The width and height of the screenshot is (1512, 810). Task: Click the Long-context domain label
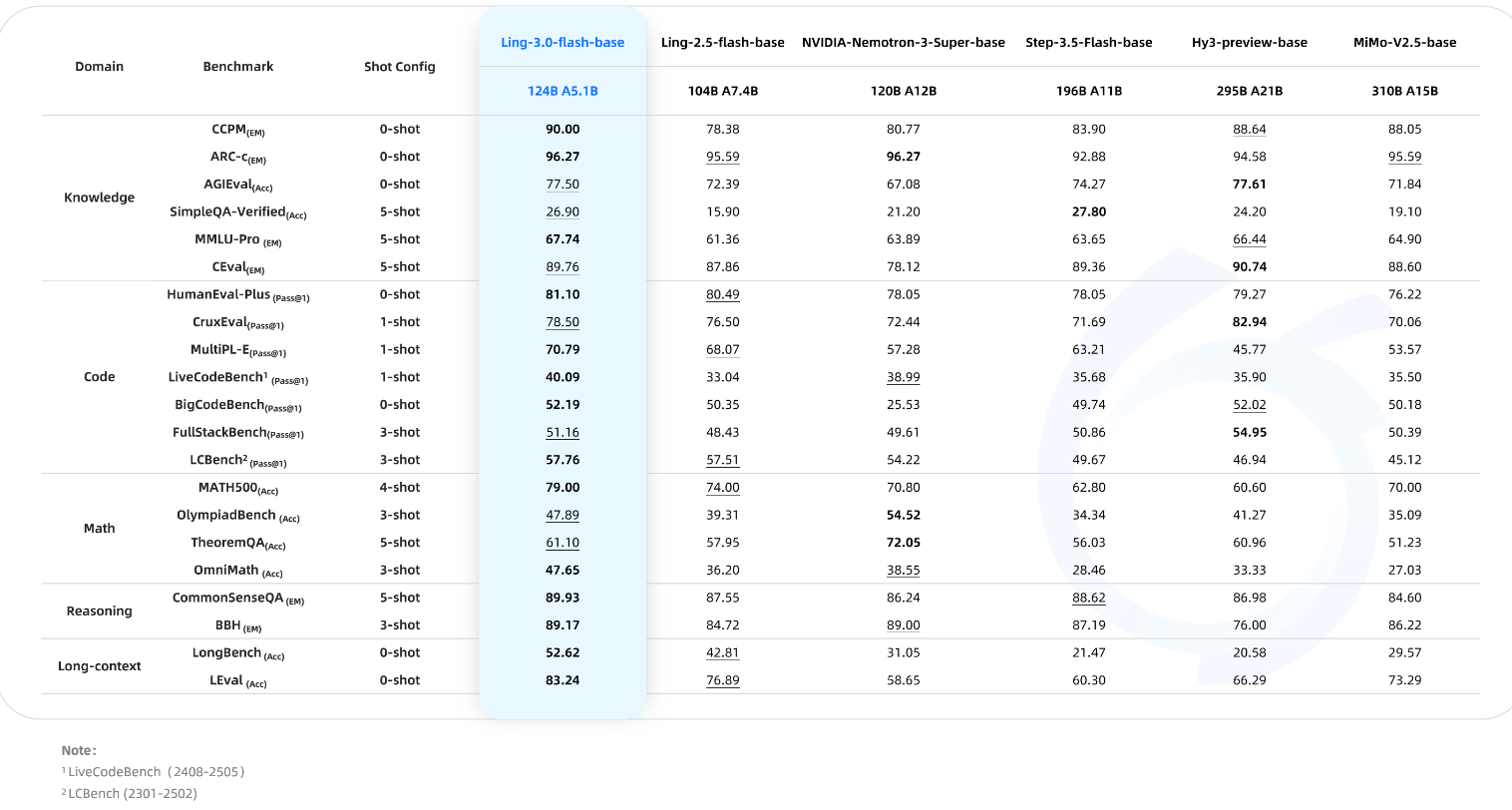point(100,666)
